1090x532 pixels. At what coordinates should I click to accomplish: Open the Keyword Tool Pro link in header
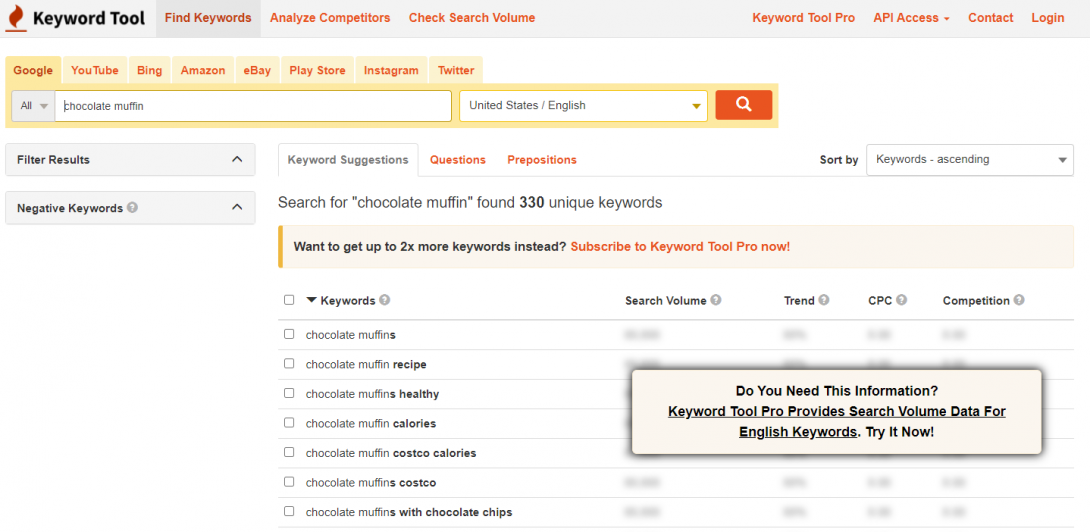tap(804, 18)
